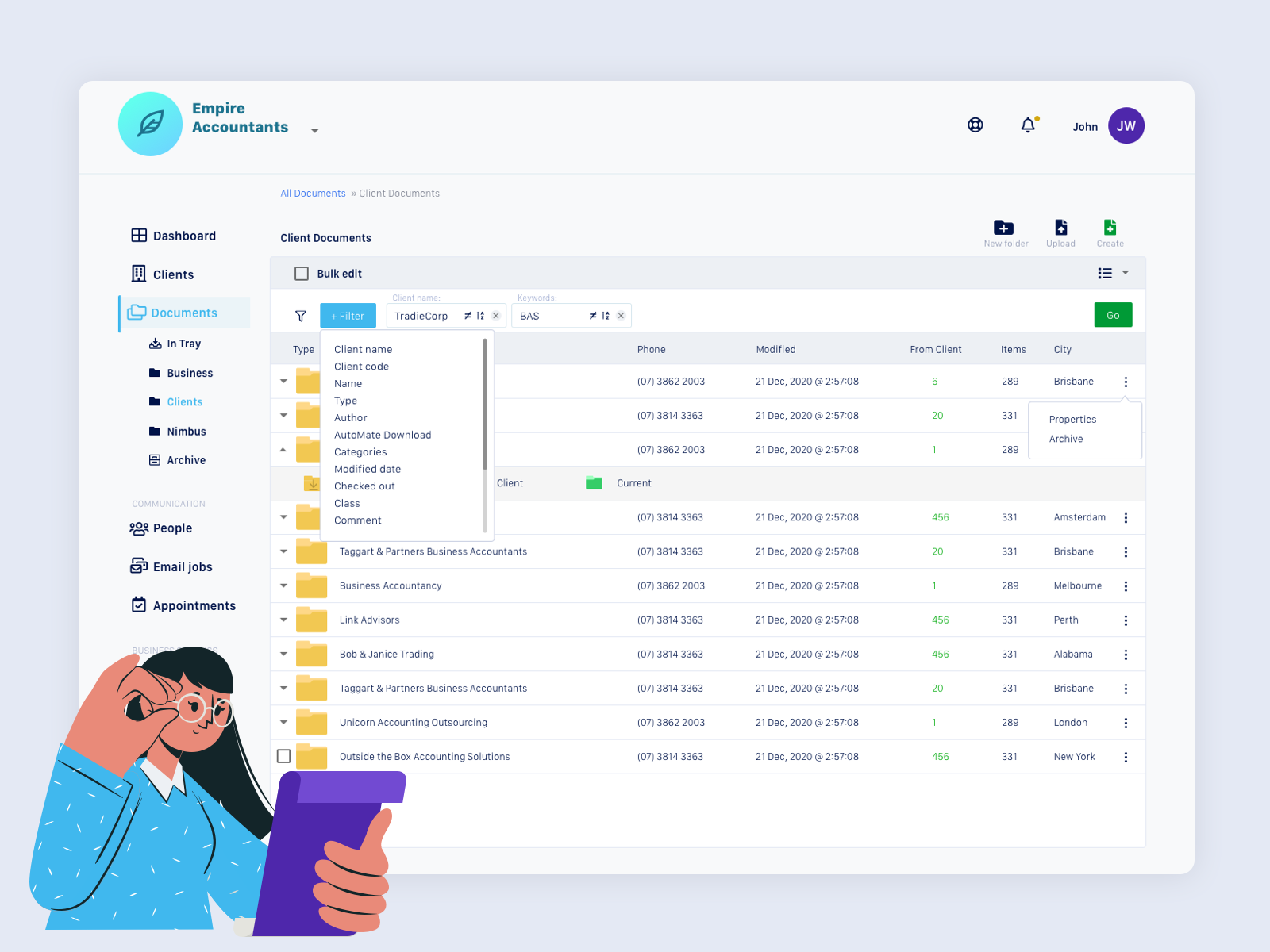Open Dashboard in the sidebar
Image resolution: width=1270 pixels, height=952 pixels.
click(x=174, y=236)
